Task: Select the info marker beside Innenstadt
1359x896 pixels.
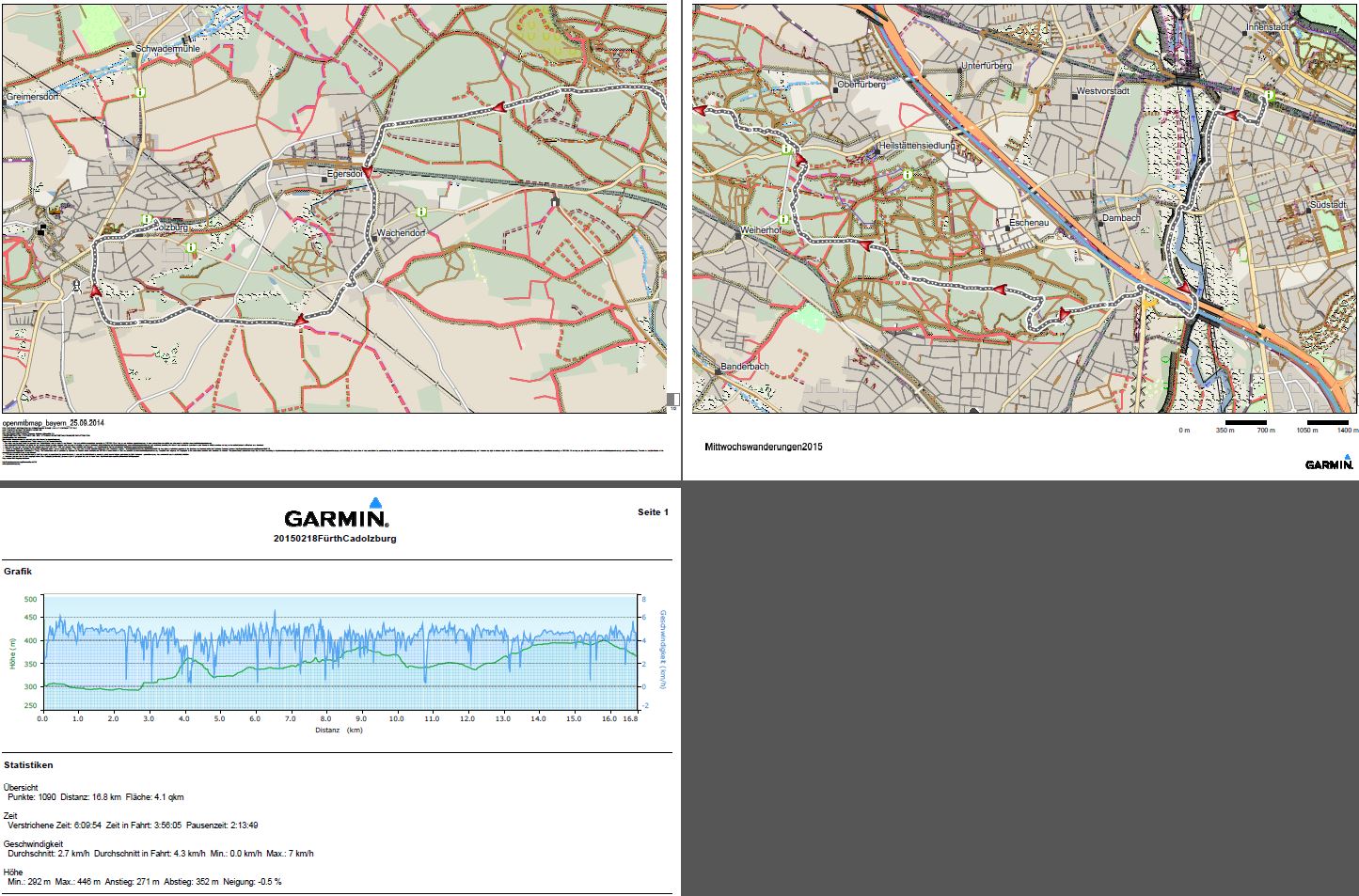Action: pyautogui.click(x=1269, y=95)
